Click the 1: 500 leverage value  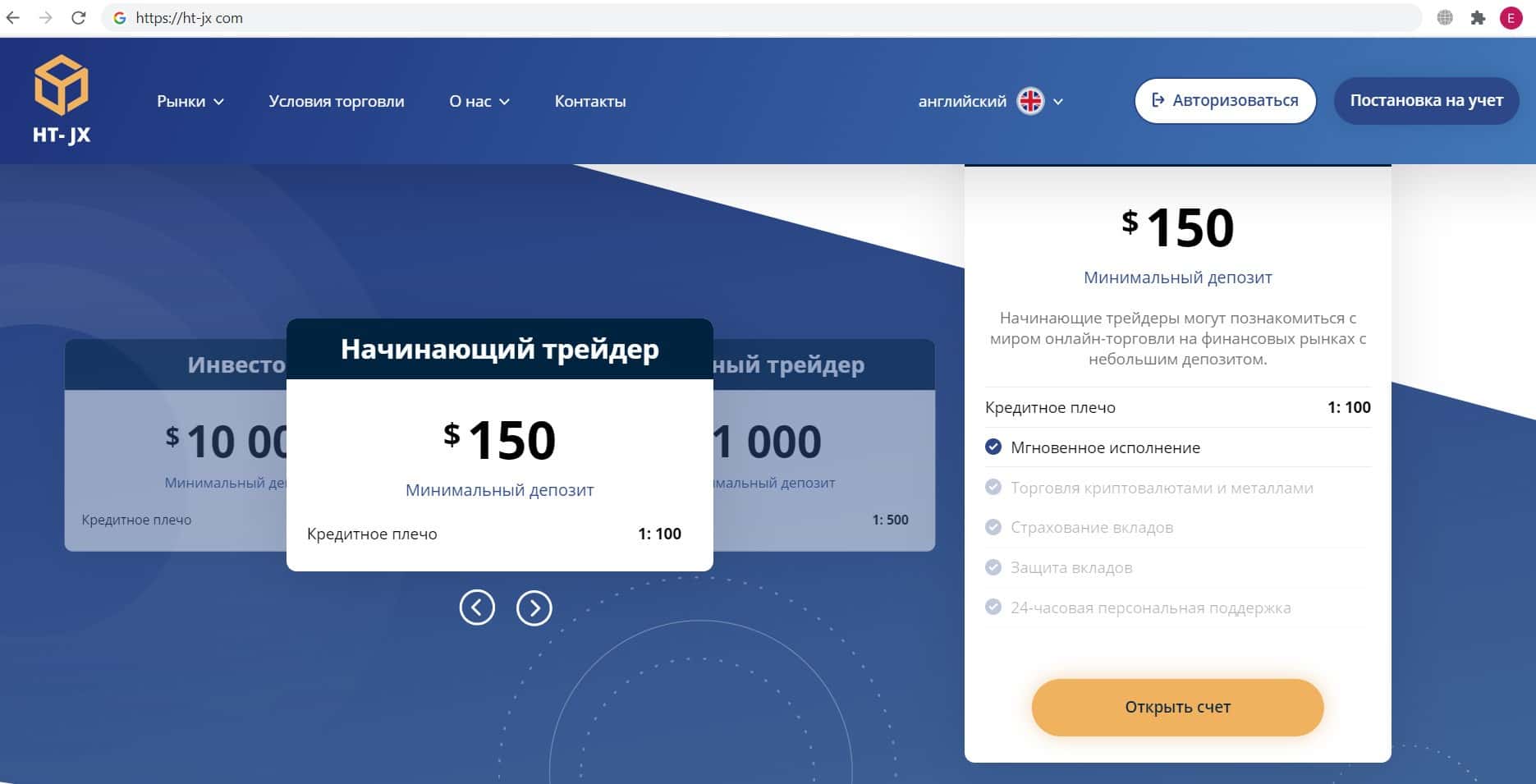point(890,520)
